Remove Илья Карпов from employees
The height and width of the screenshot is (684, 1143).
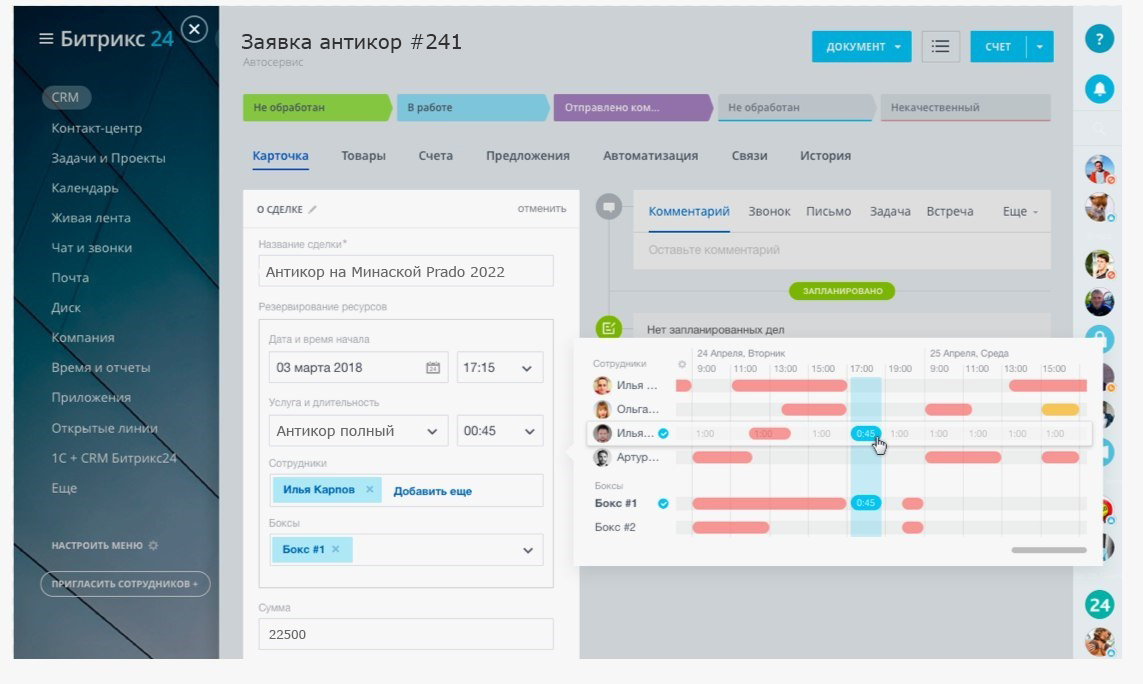(370, 489)
